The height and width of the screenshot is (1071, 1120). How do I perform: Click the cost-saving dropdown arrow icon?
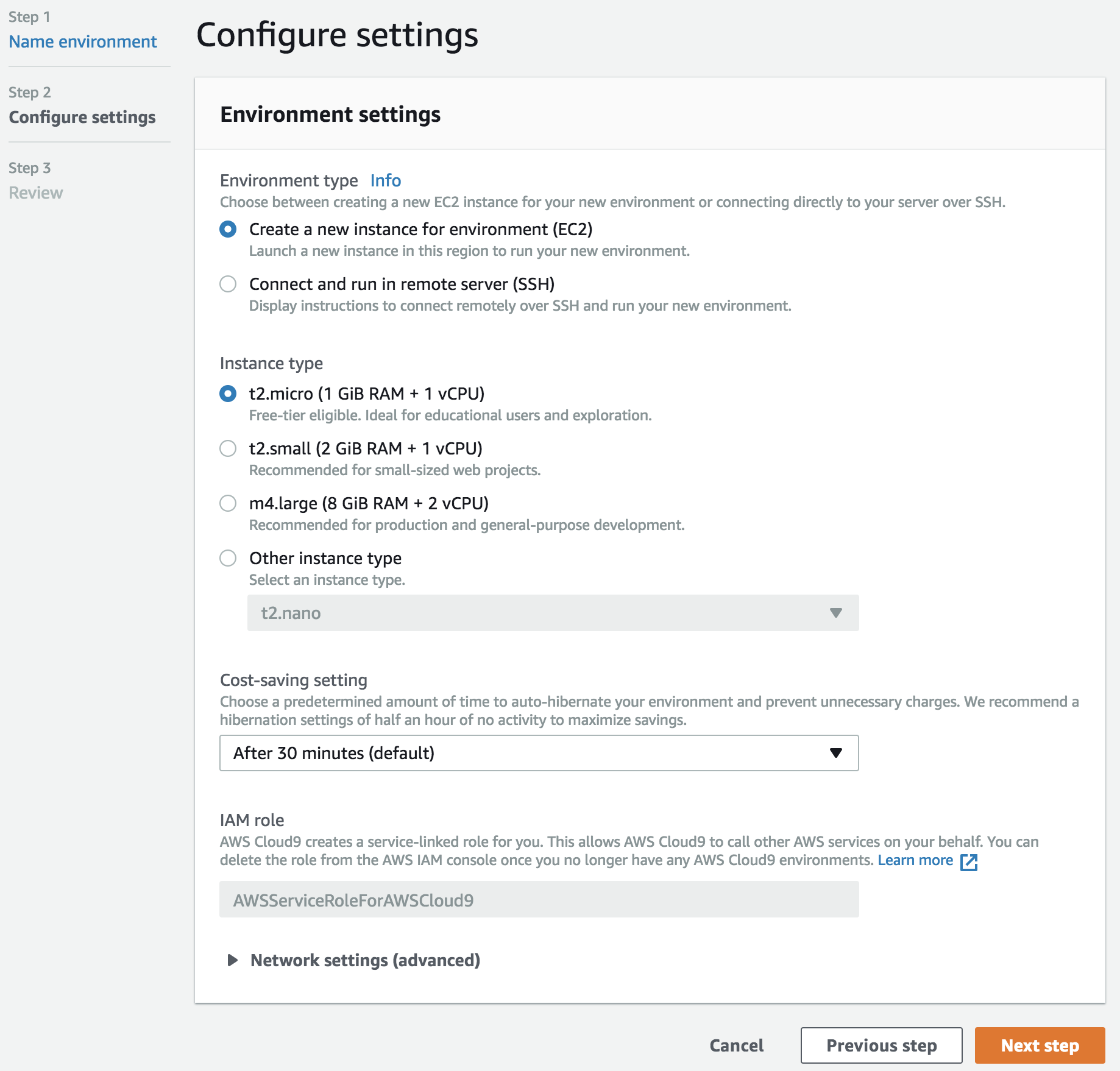836,753
